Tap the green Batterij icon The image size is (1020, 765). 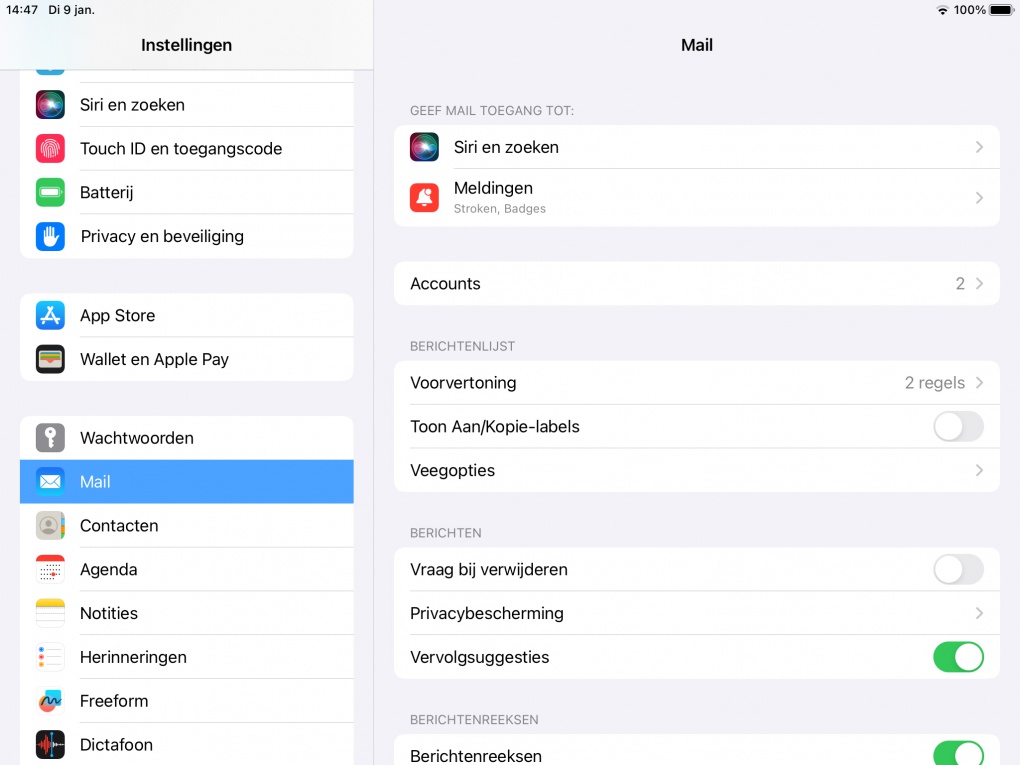(x=50, y=193)
